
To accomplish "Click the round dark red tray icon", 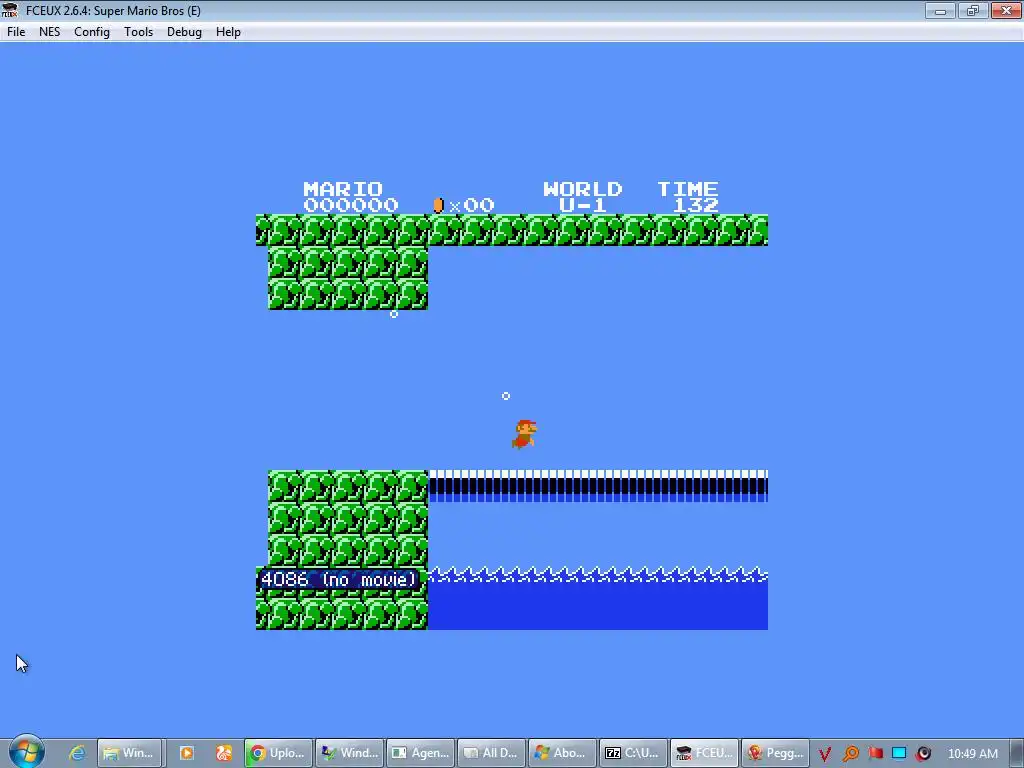I will pos(923,754).
